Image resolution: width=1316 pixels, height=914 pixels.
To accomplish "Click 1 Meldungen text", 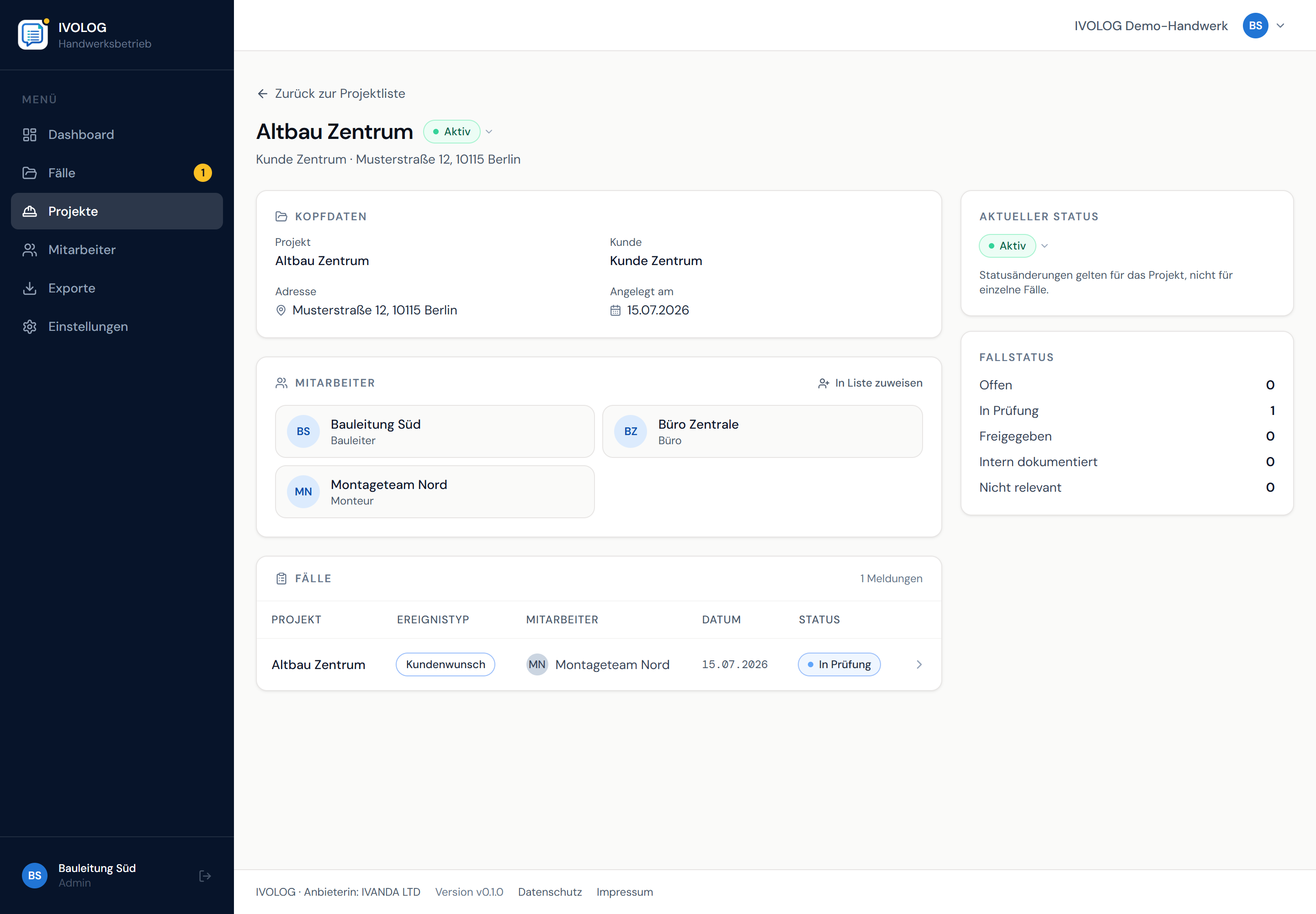I will [891, 579].
